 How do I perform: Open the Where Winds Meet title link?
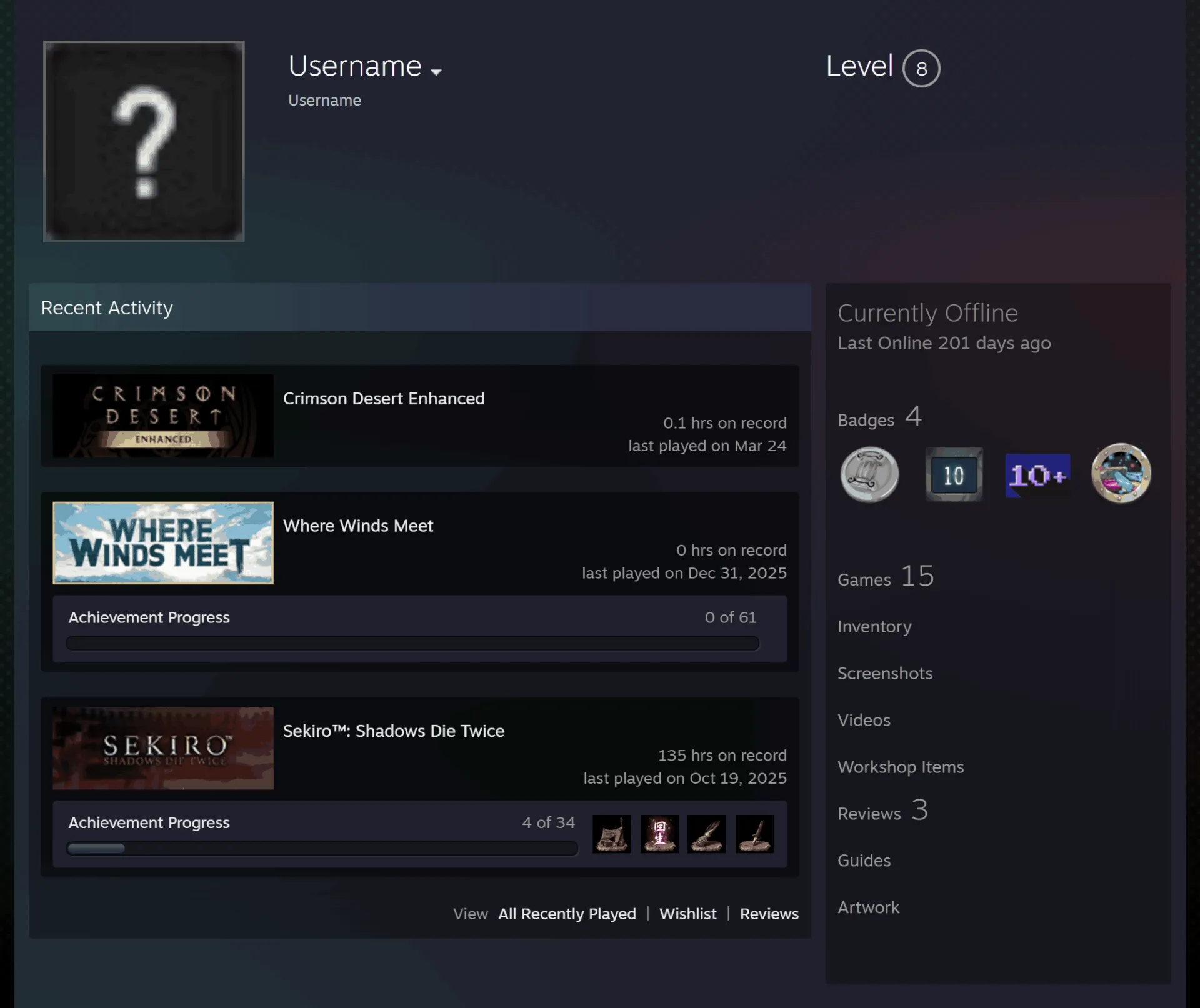click(358, 526)
